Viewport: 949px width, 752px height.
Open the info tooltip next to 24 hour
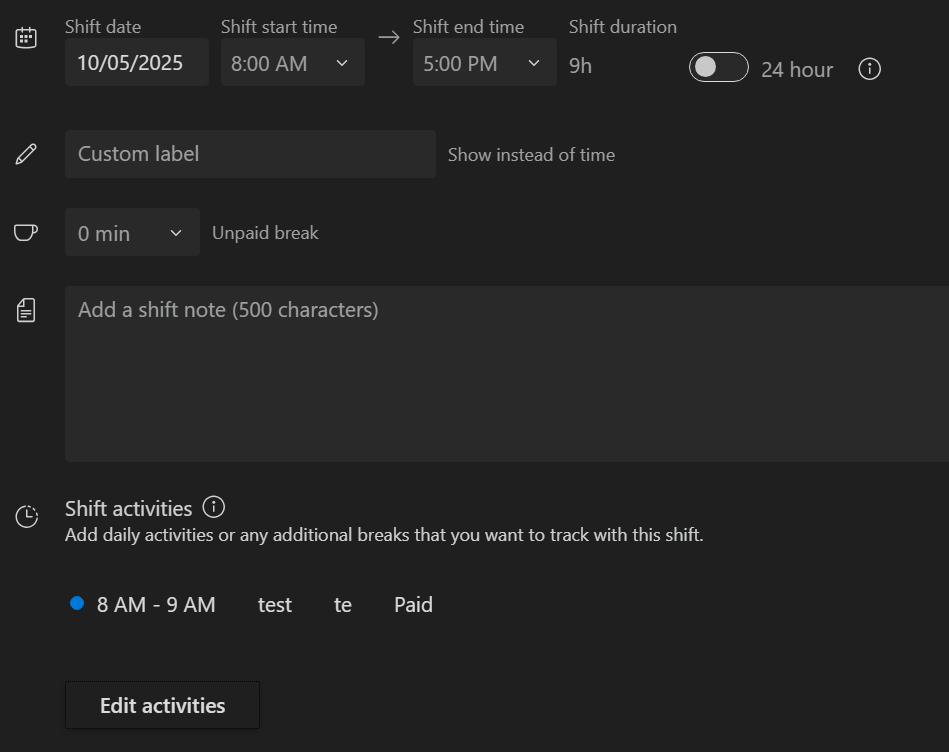coord(869,69)
